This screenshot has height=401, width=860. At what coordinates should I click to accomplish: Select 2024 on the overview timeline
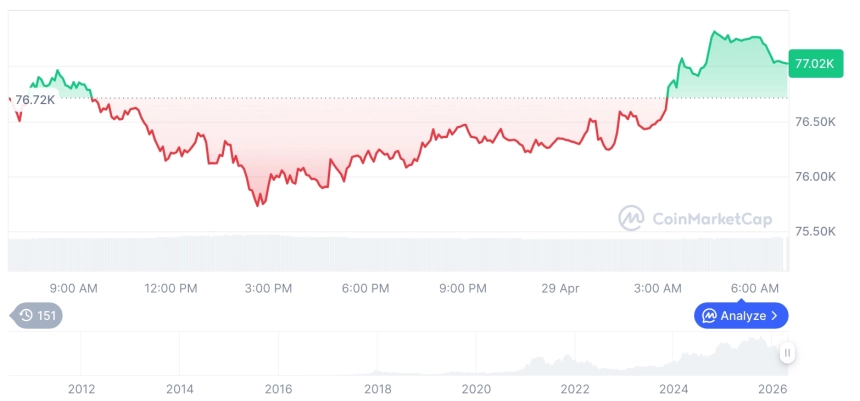[x=674, y=389]
